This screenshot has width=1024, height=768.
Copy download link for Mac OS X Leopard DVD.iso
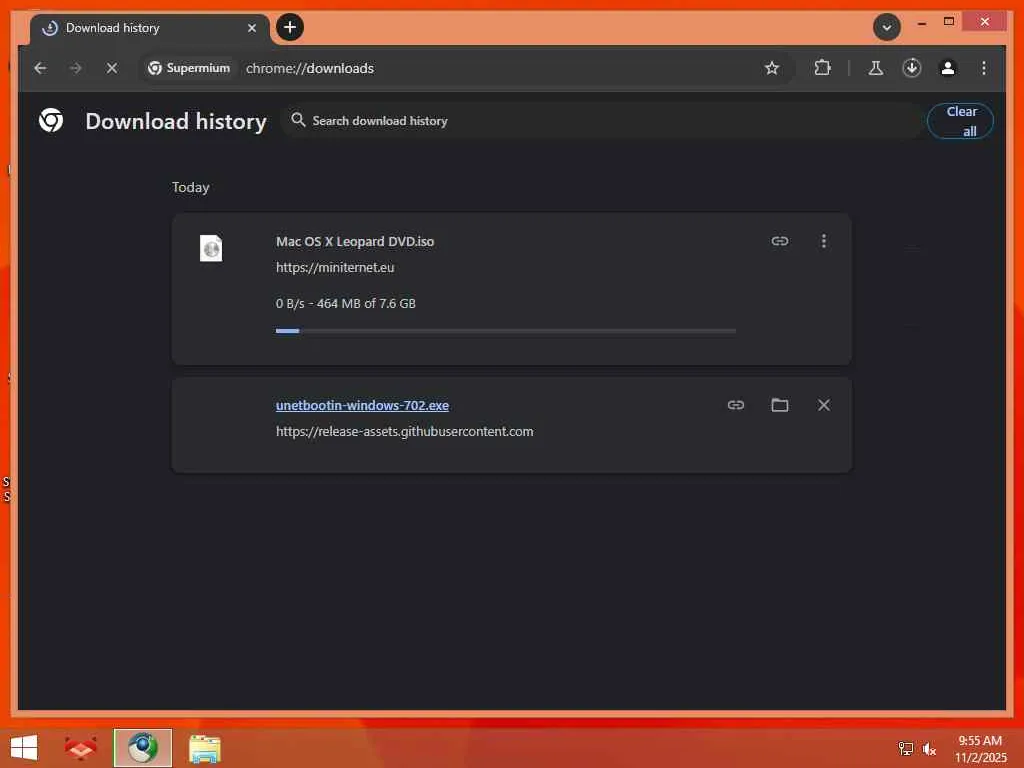pos(780,241)
